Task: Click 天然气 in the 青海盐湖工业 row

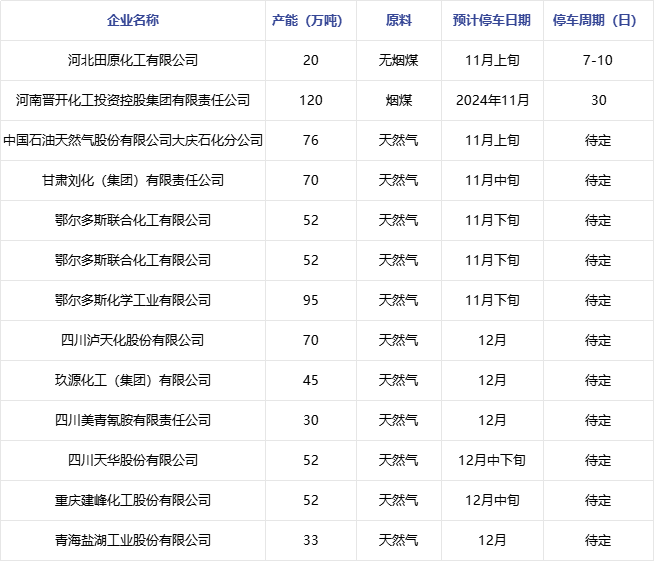Action: 398,541
